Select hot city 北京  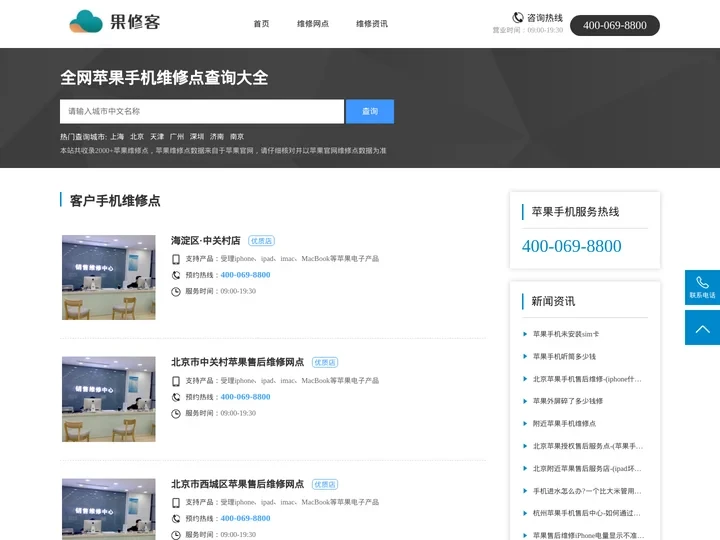[x=137, y=136]
